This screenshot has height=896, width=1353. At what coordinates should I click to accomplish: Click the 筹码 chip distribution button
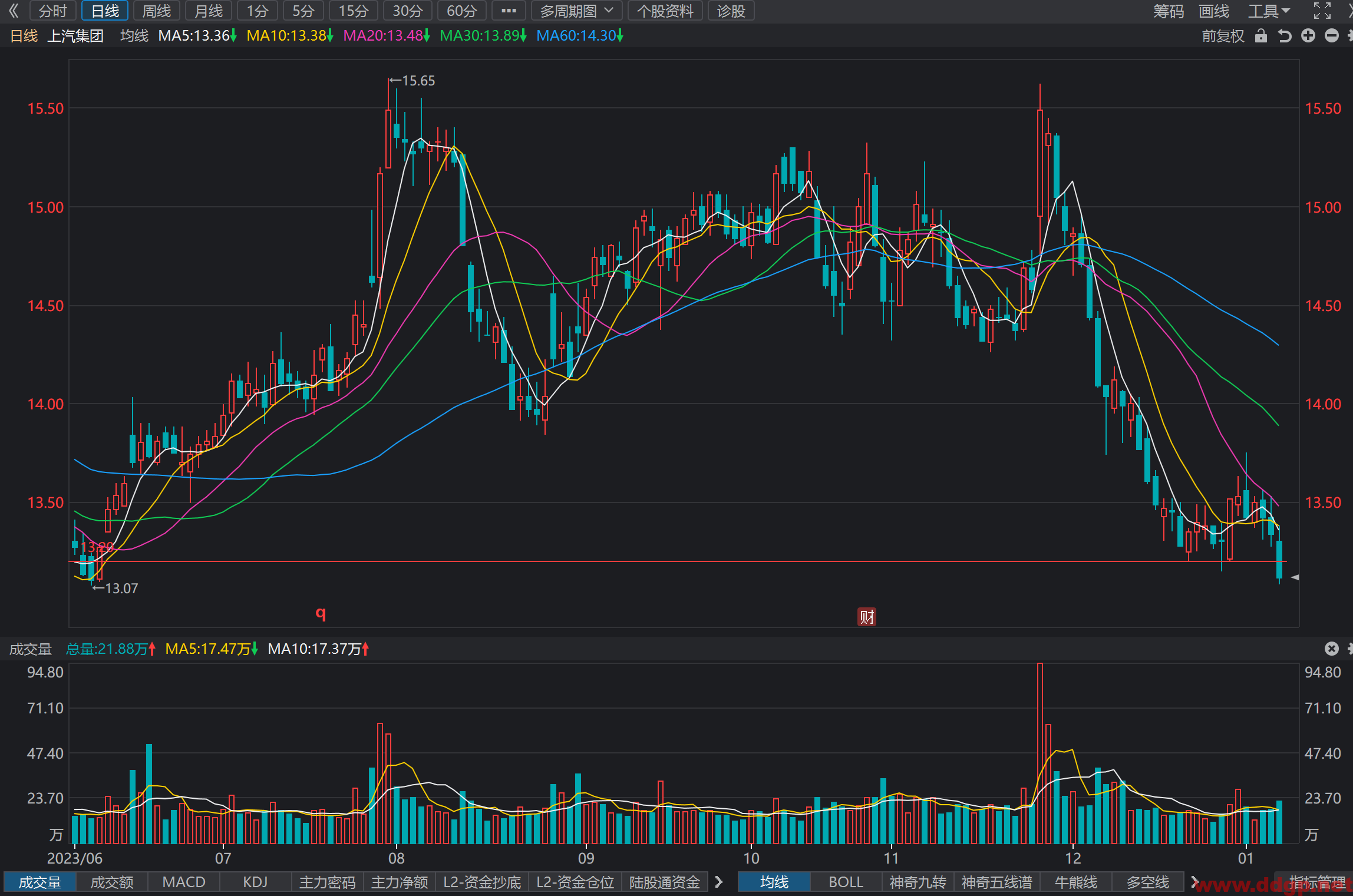[1169, 11]
